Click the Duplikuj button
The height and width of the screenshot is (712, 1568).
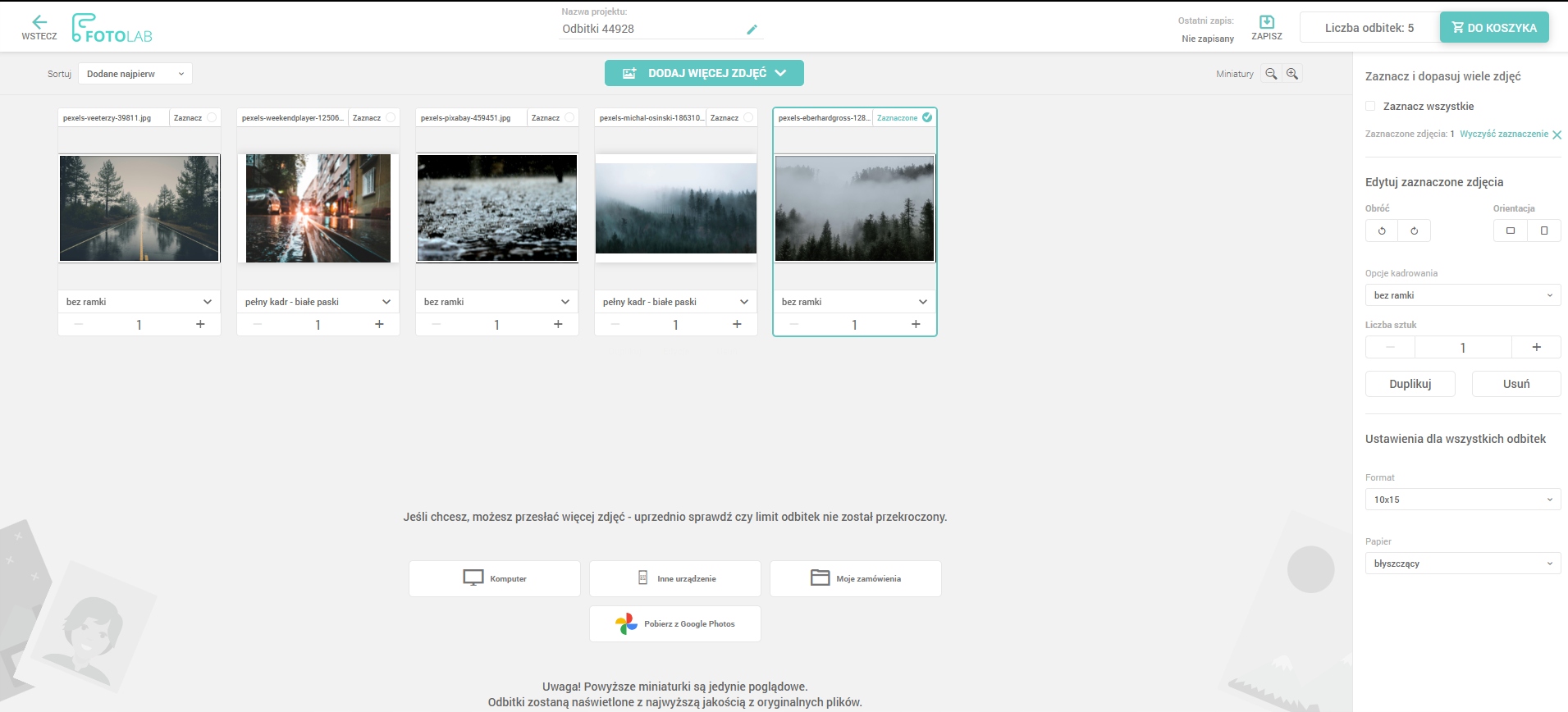click(1410, 384)
